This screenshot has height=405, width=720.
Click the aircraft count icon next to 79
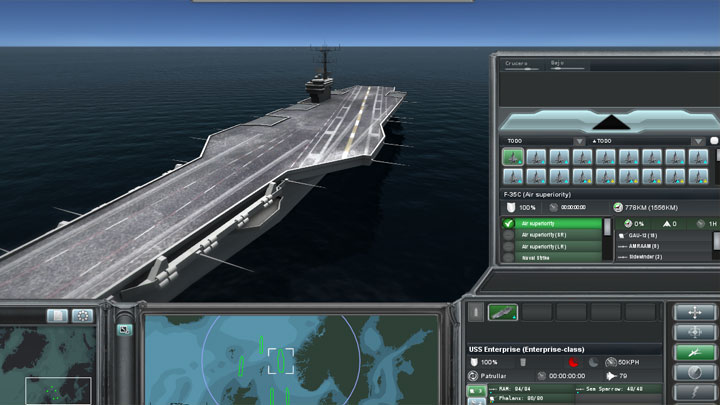(611, 376)
